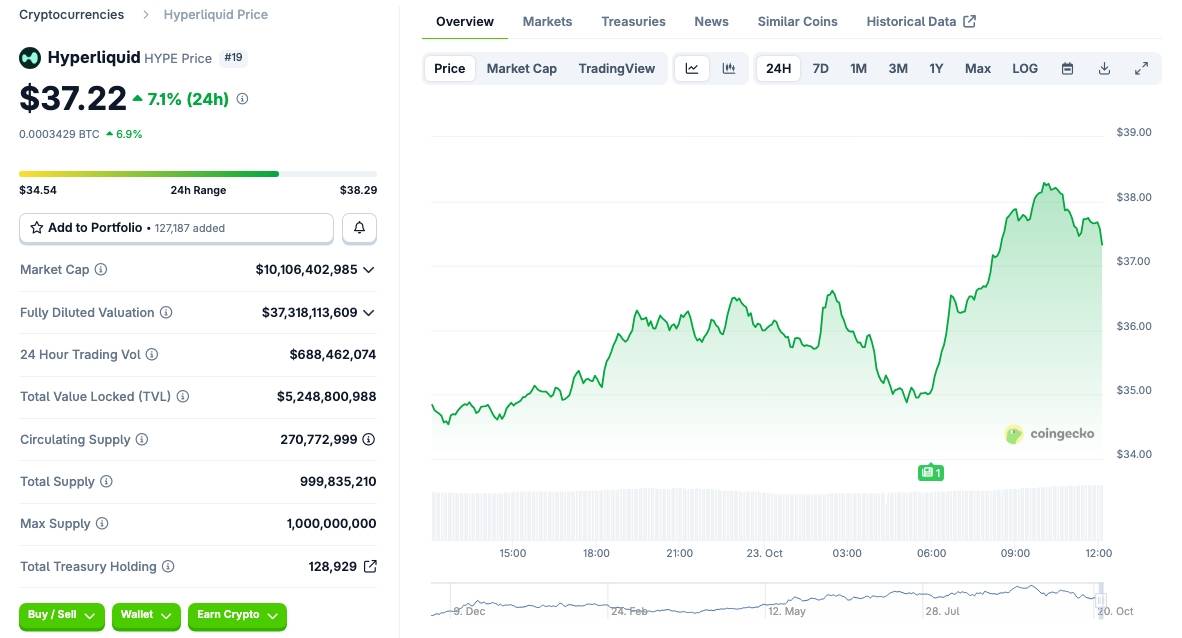Image resolution: width=1182 pixels, height=638 pixels.
Task: Click the price alert bell icon
Action: [359, 228]
